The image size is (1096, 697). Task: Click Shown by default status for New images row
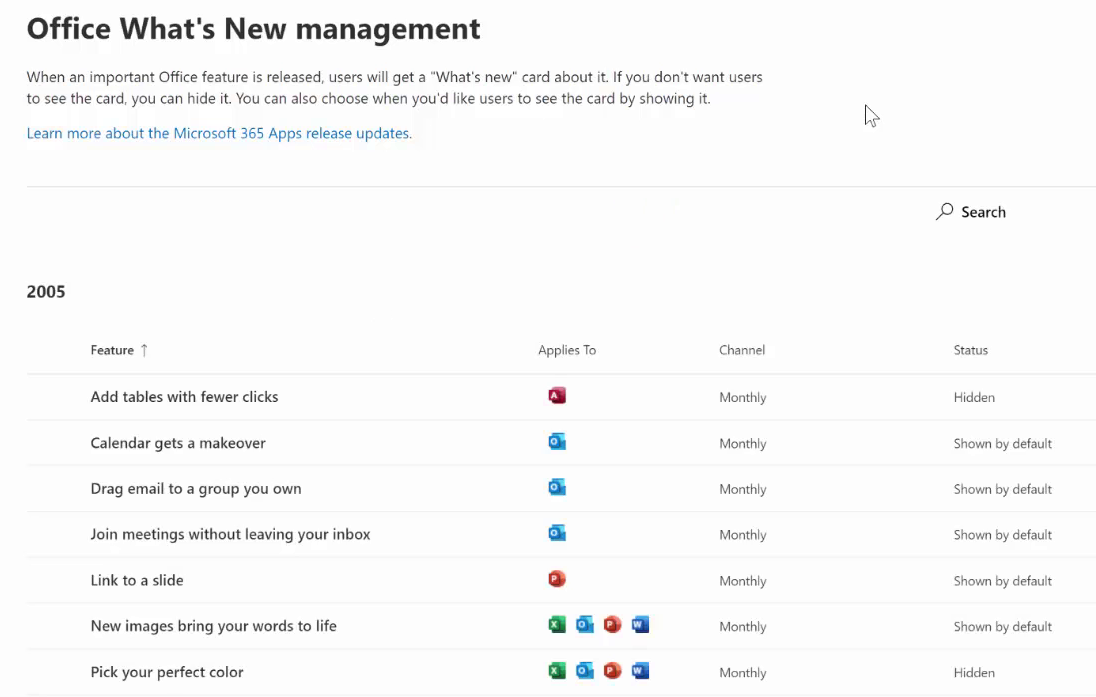[x=1002, y=626]
